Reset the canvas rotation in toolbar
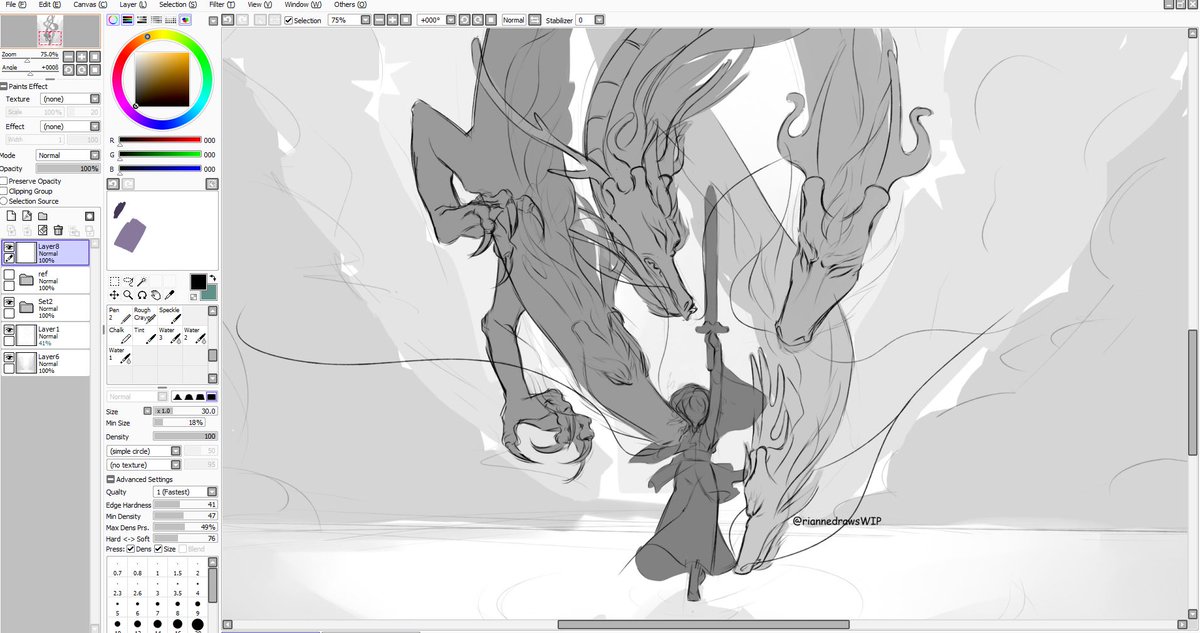The image size is (1200, 633). tap(491, 20)
